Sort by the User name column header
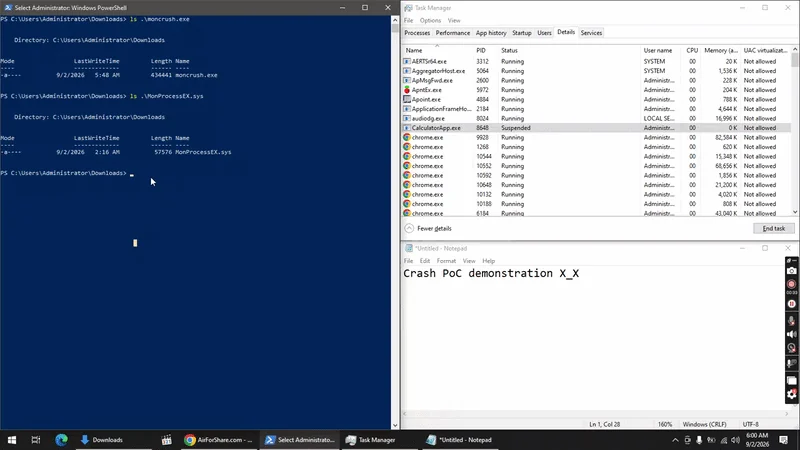This screenshot has width=800, height=450. coord(660,51)
